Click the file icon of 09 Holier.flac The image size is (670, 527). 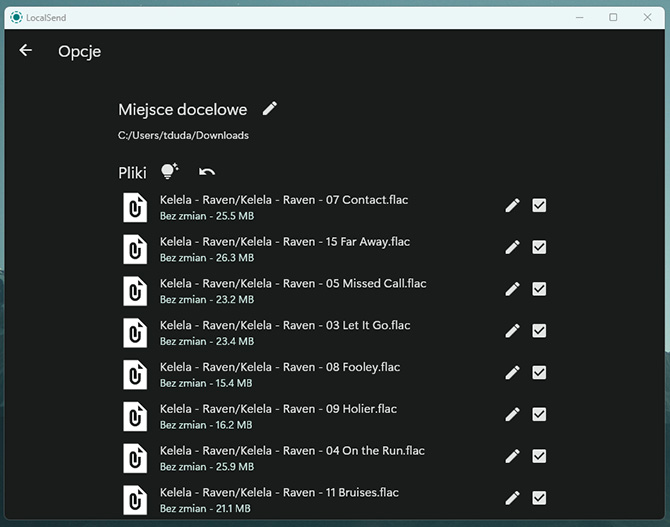(x=135, y=416)
